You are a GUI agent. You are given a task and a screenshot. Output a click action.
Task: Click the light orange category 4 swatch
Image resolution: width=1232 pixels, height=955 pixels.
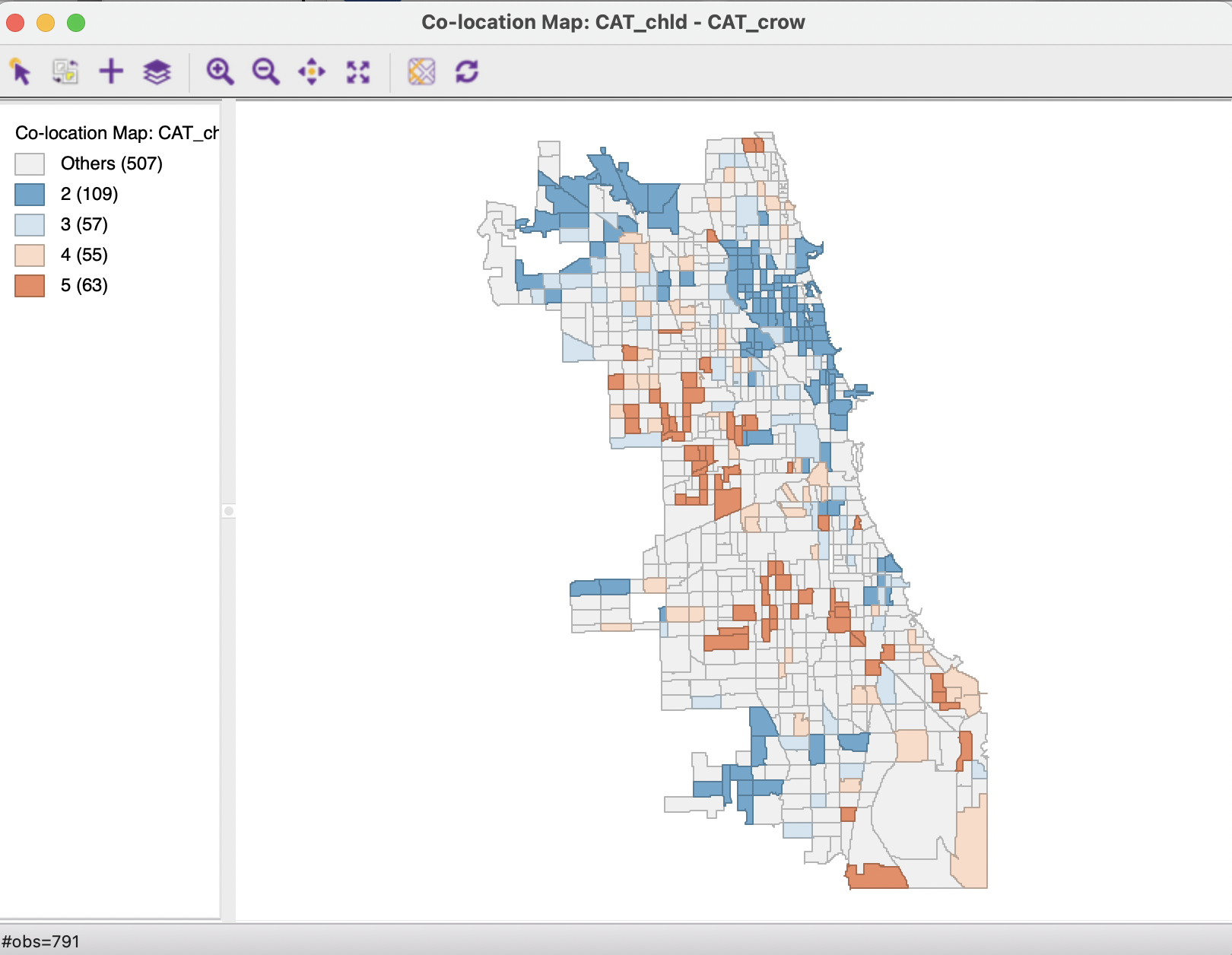[x=30, y=255]
